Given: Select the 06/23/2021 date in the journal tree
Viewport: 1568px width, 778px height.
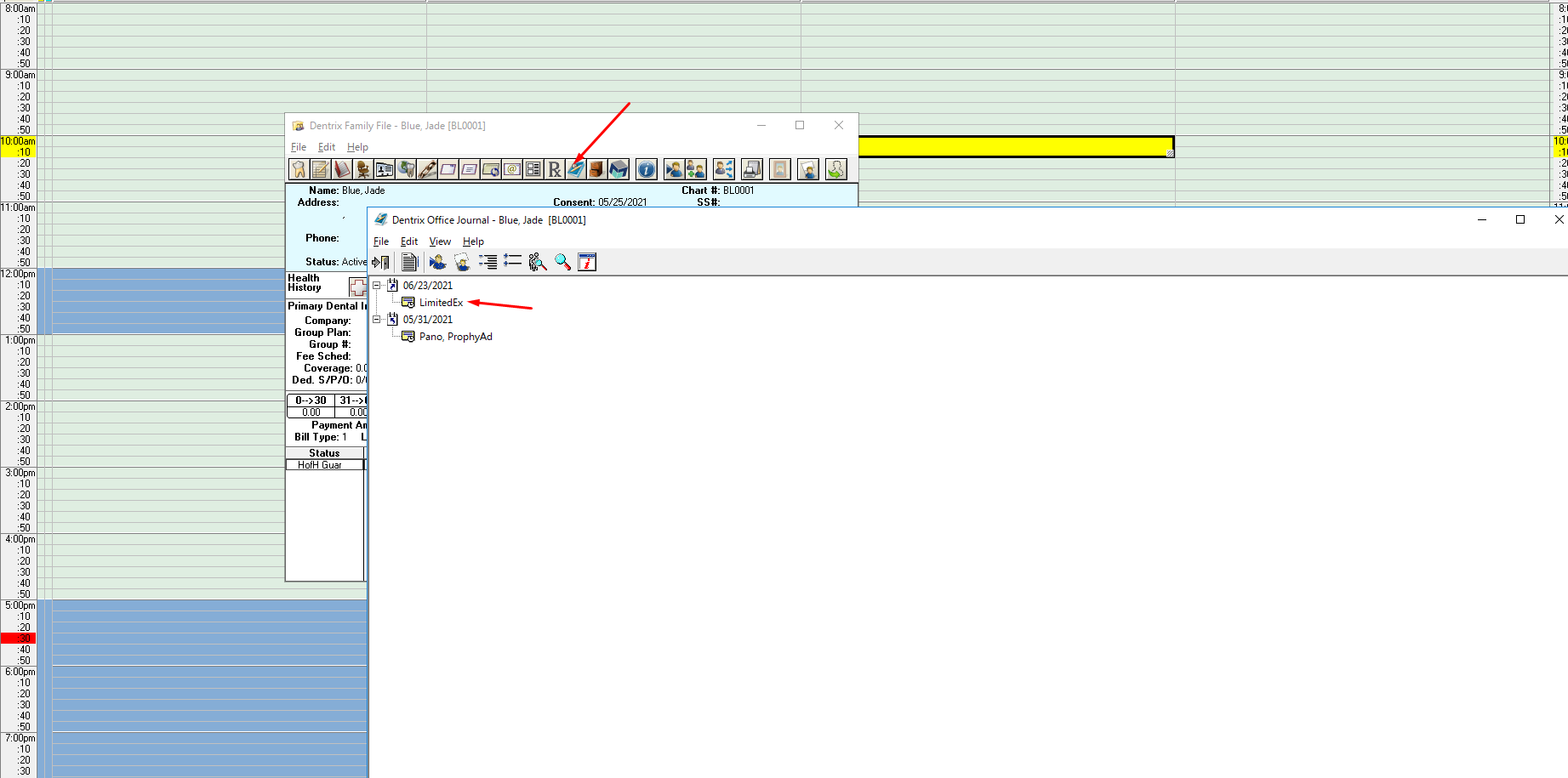Looking at the screenshot, I should (x=428, y=286).
